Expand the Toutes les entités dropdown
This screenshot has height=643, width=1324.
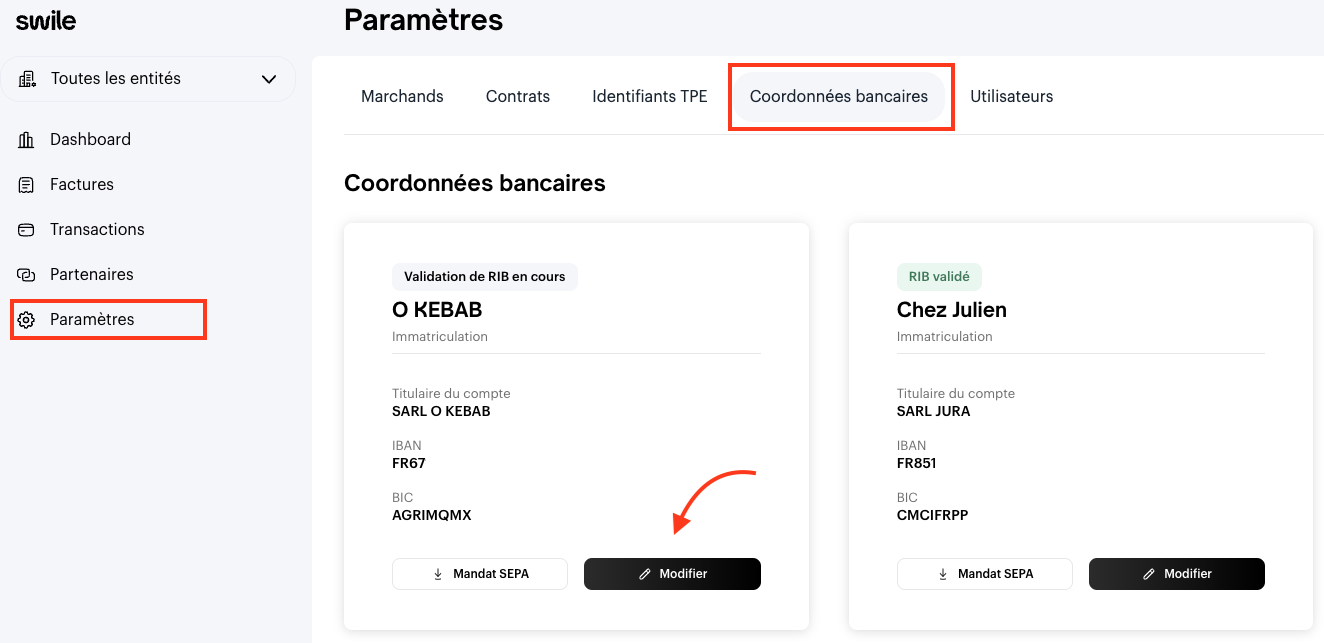coord(148,79)
